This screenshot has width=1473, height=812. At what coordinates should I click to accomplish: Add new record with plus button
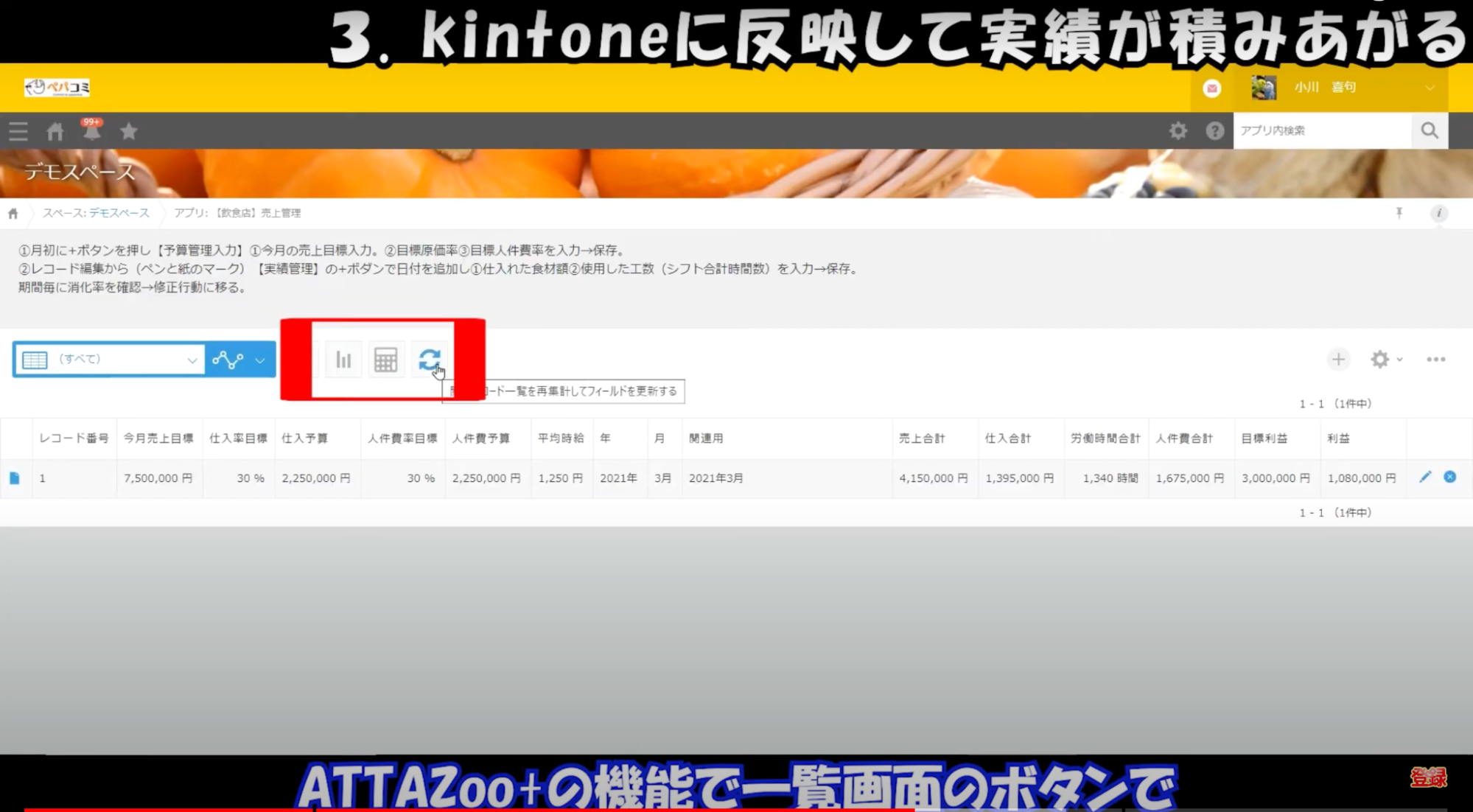(1338, 360)
